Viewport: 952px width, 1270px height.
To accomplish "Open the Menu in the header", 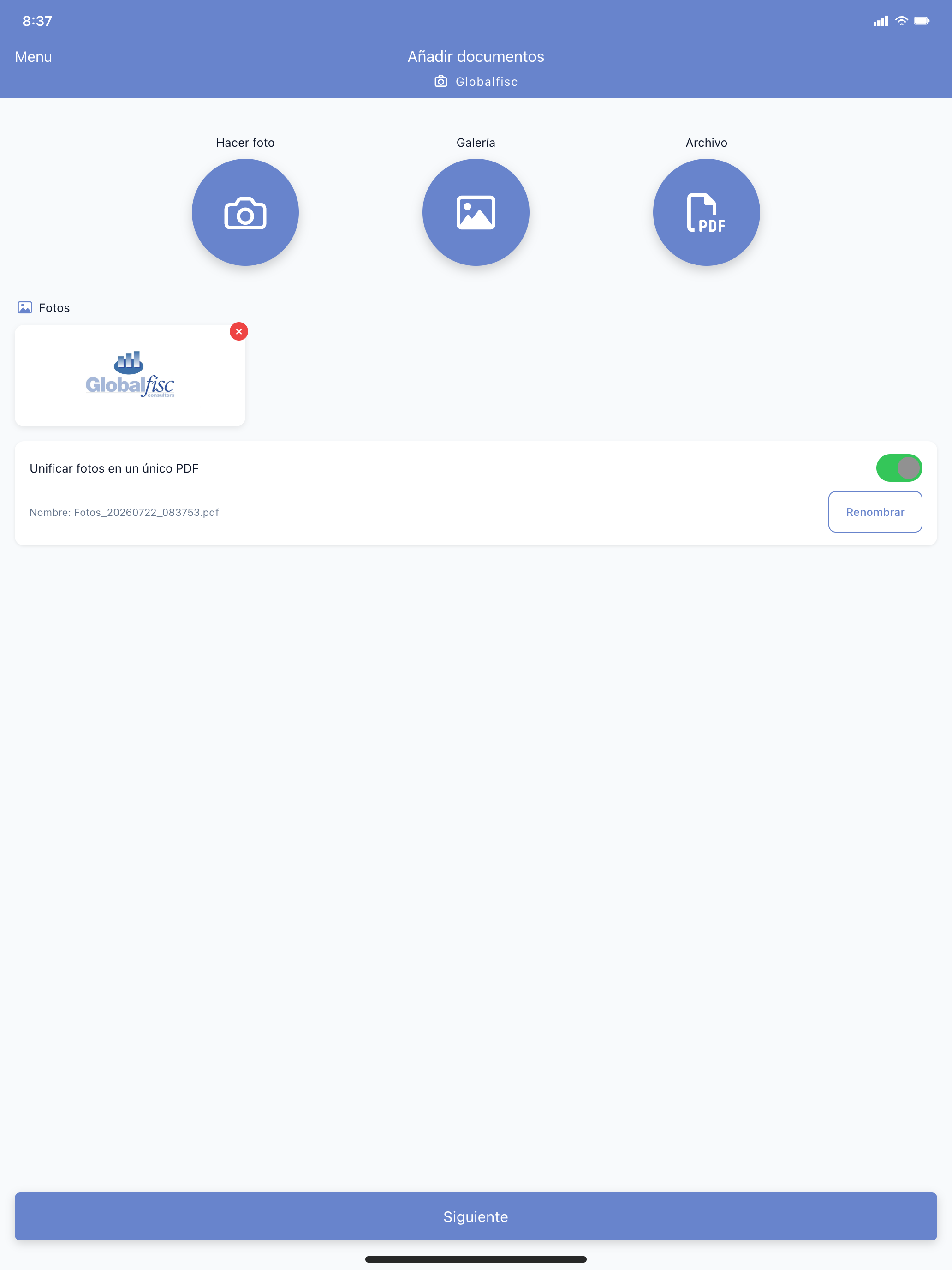I will pyautogui.click(x=33, y=57).
